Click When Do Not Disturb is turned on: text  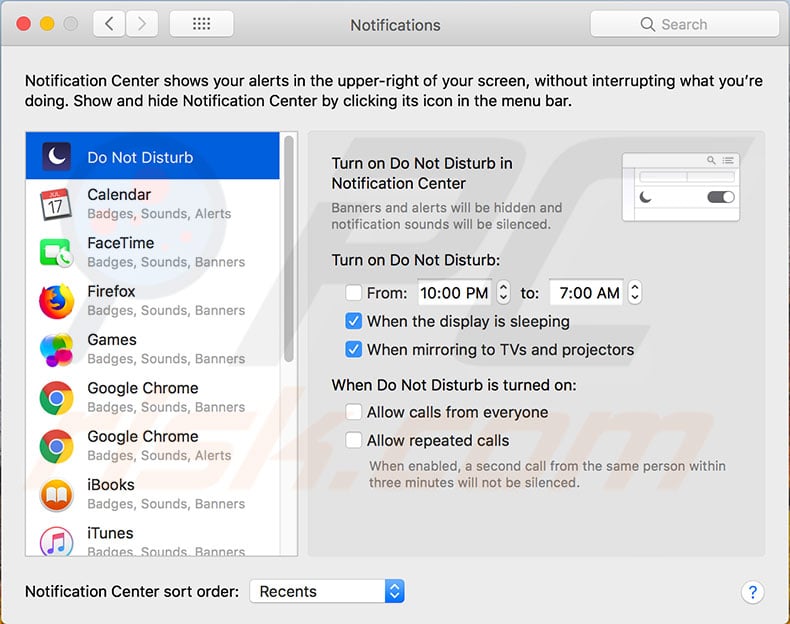pos(454,385)
